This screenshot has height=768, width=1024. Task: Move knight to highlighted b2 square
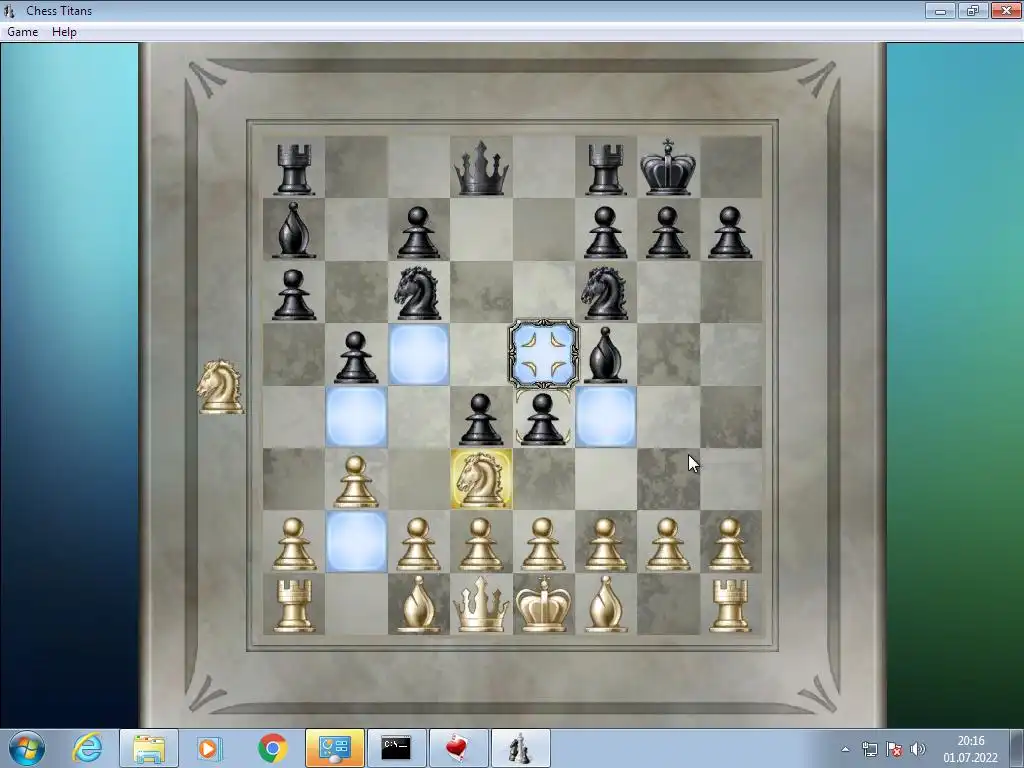click(356, 541)
